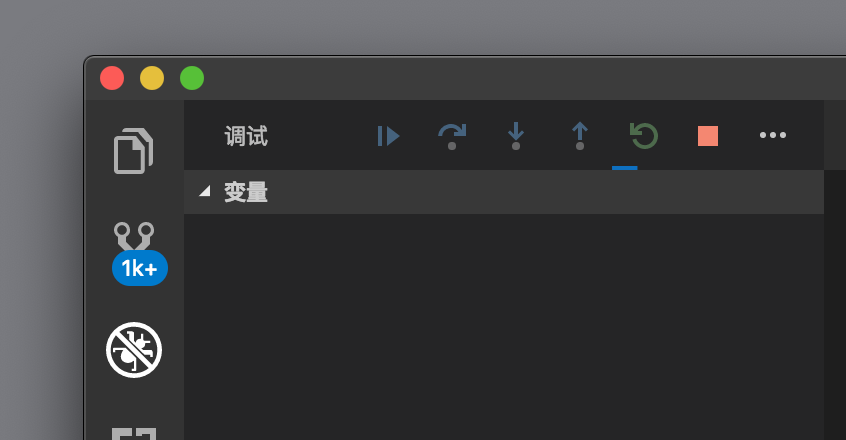
Task: Click the 变量 section header label
Action: click(x=246, y=192)
